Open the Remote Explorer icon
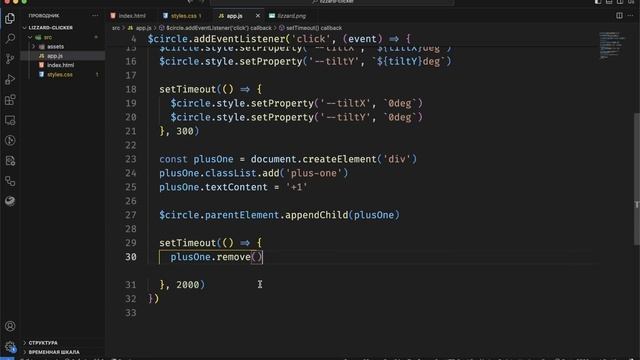This screenshot has width=640, height=360. point(10,120)
